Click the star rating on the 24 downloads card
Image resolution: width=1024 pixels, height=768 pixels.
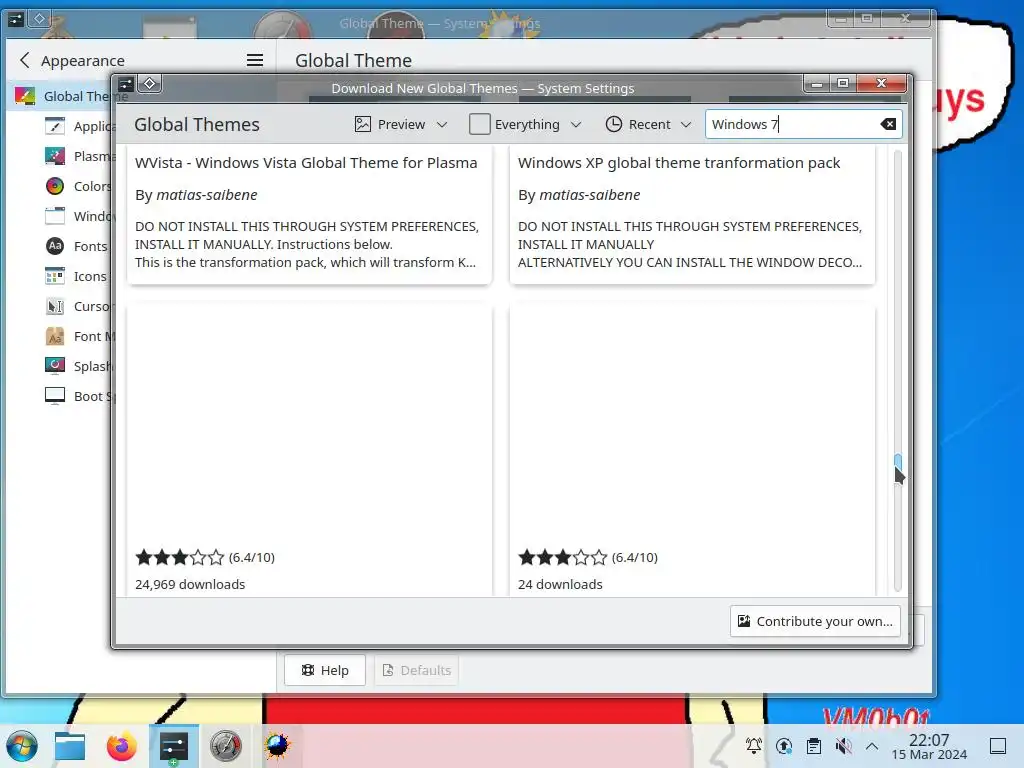562,557
